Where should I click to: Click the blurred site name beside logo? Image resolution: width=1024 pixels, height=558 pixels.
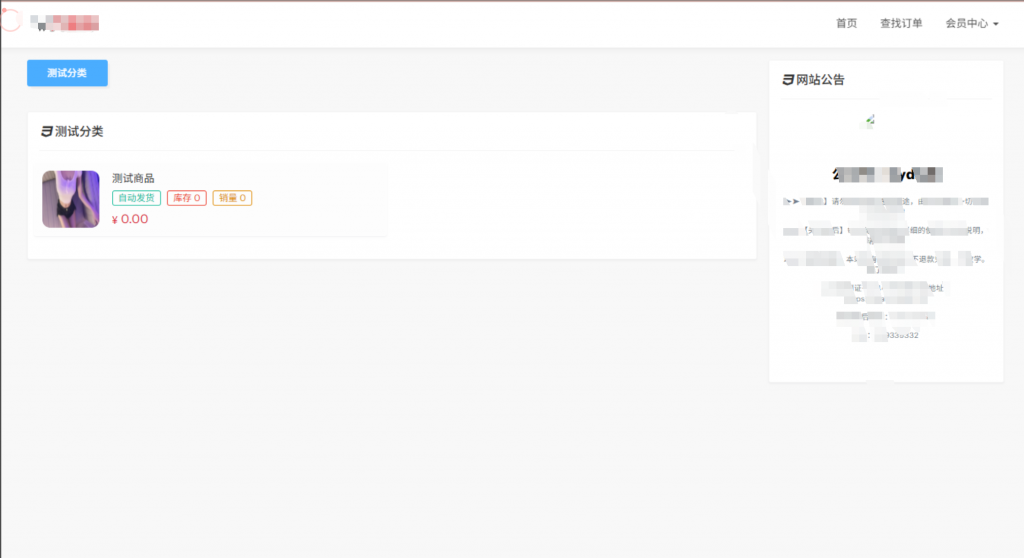tap(65, 24)
